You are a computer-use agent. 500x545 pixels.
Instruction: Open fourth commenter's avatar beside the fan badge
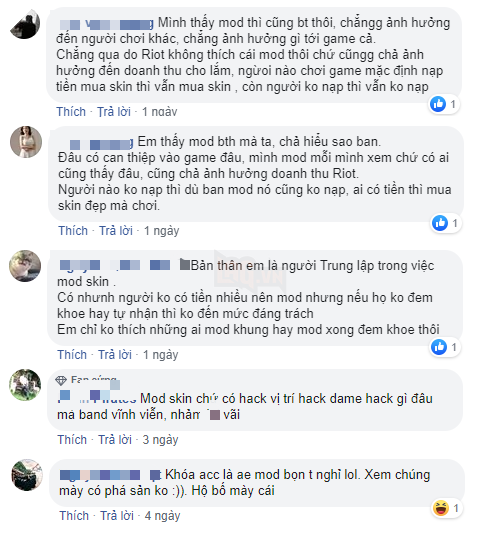(x=25, y=385)
